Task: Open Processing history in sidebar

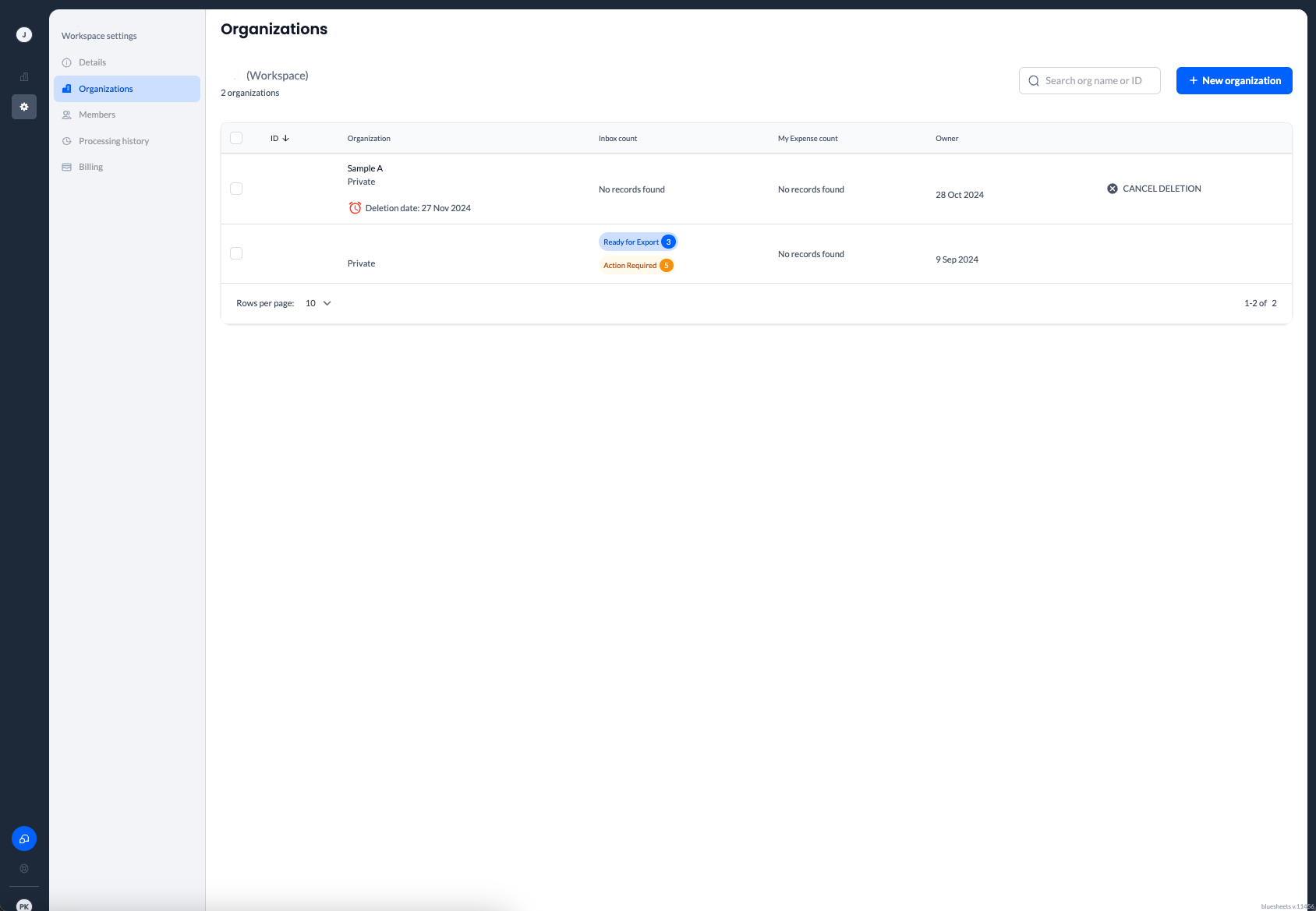Action: click(114, 141)
